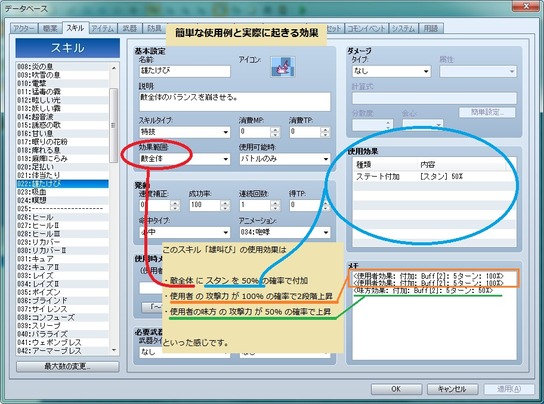Select skill 037:サイレンス

pos(62,309)
